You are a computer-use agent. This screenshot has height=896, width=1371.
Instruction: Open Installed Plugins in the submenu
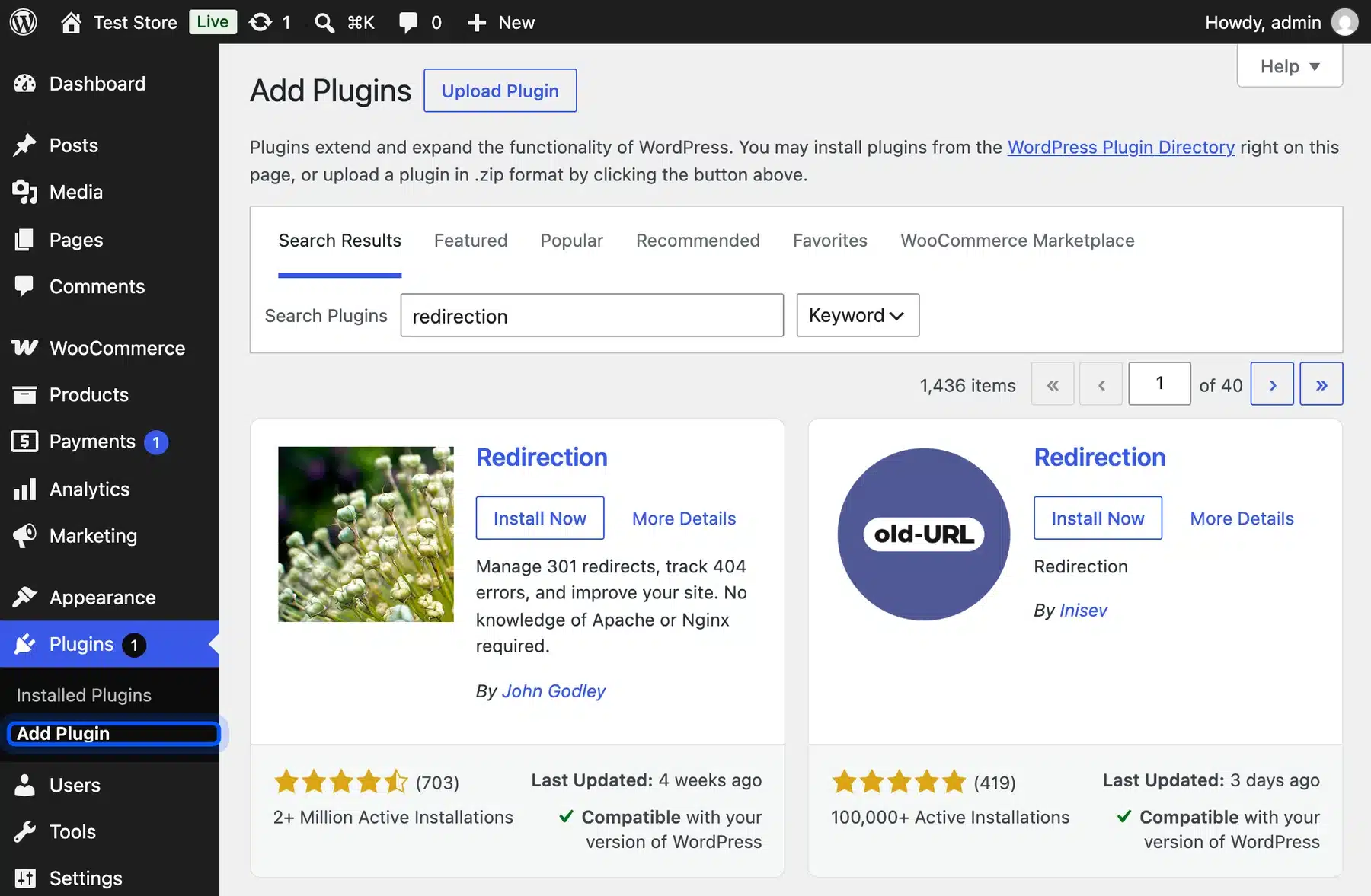pyautogui.click(x=84, y=695)
